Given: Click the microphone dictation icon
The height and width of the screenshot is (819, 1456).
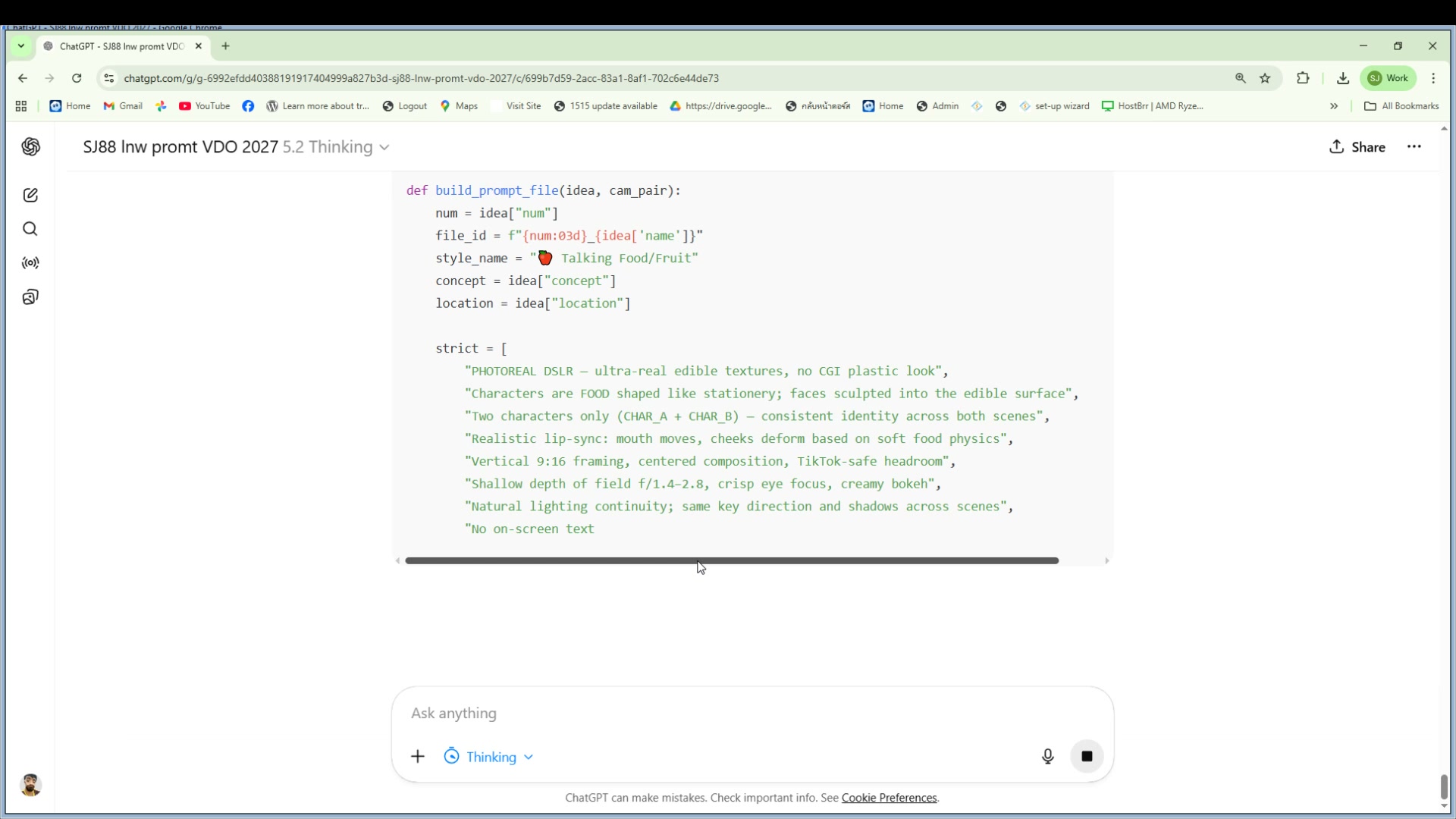Looking at the screenshot, I should click(1047, 756).
